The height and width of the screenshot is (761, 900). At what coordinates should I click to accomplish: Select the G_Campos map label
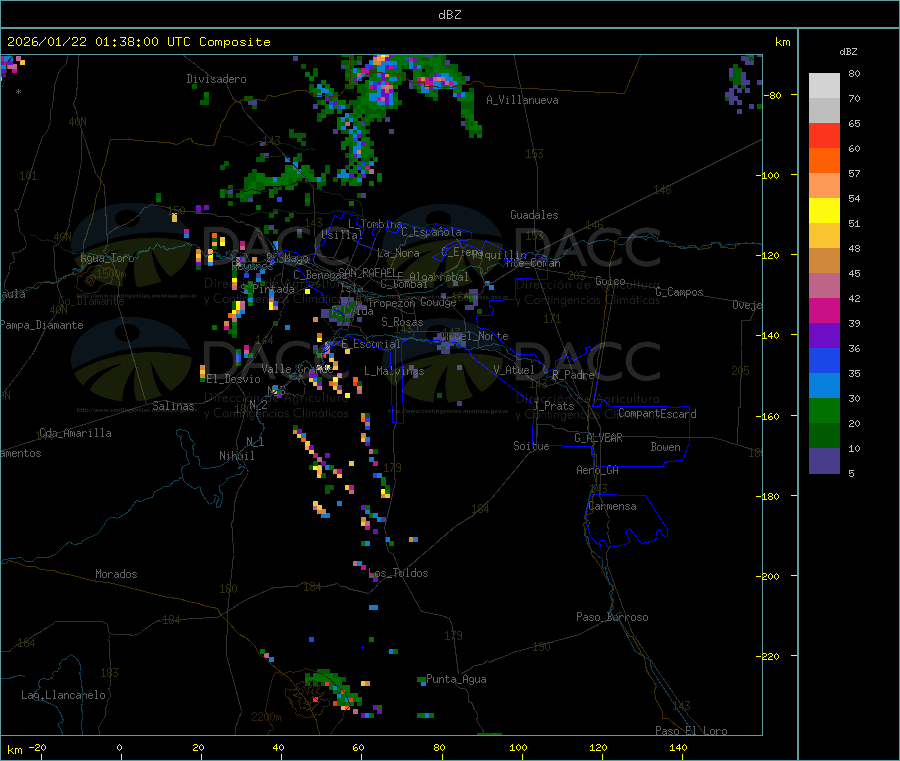pos(679,292)
